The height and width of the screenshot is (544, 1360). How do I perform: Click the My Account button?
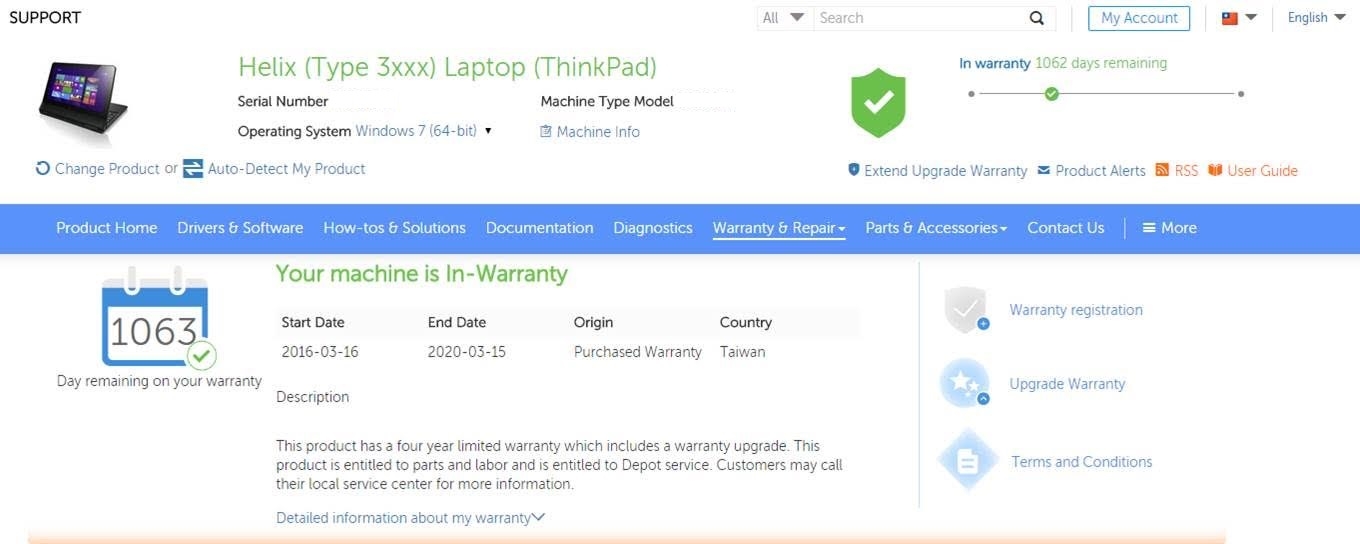click(x=1139, y=18)
